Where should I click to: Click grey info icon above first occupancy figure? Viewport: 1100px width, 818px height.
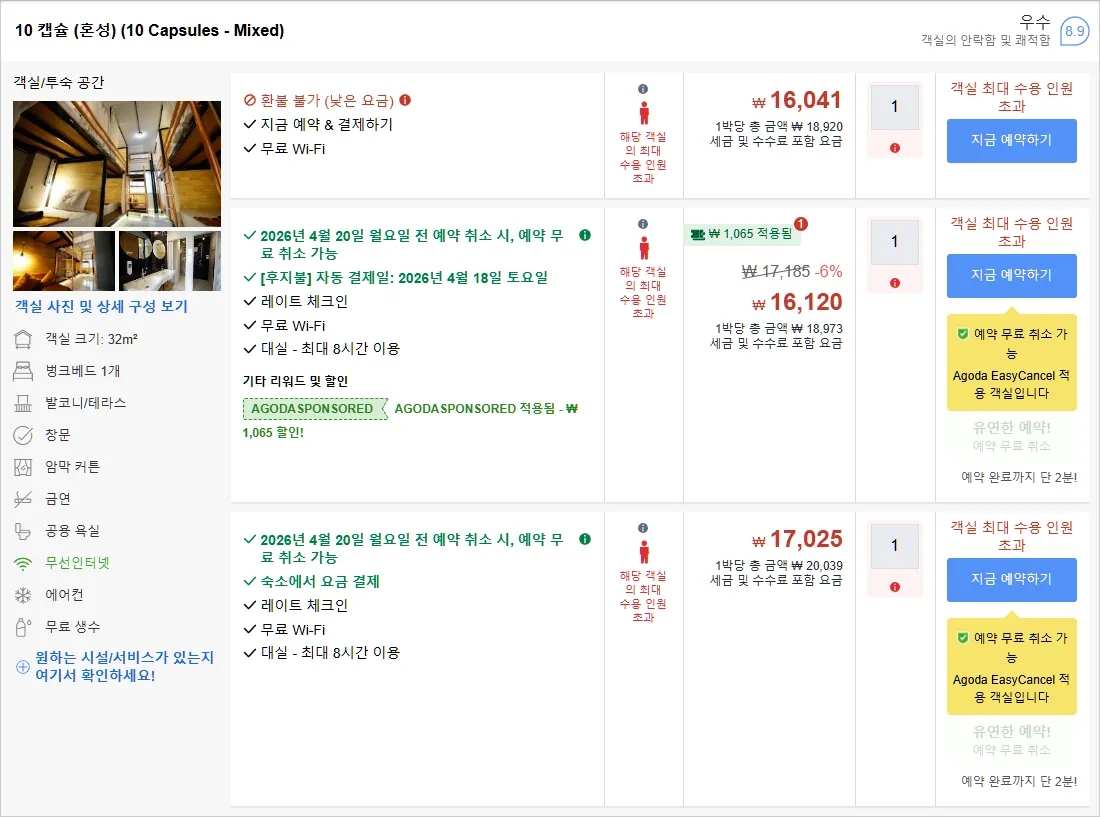pos(643,89)
